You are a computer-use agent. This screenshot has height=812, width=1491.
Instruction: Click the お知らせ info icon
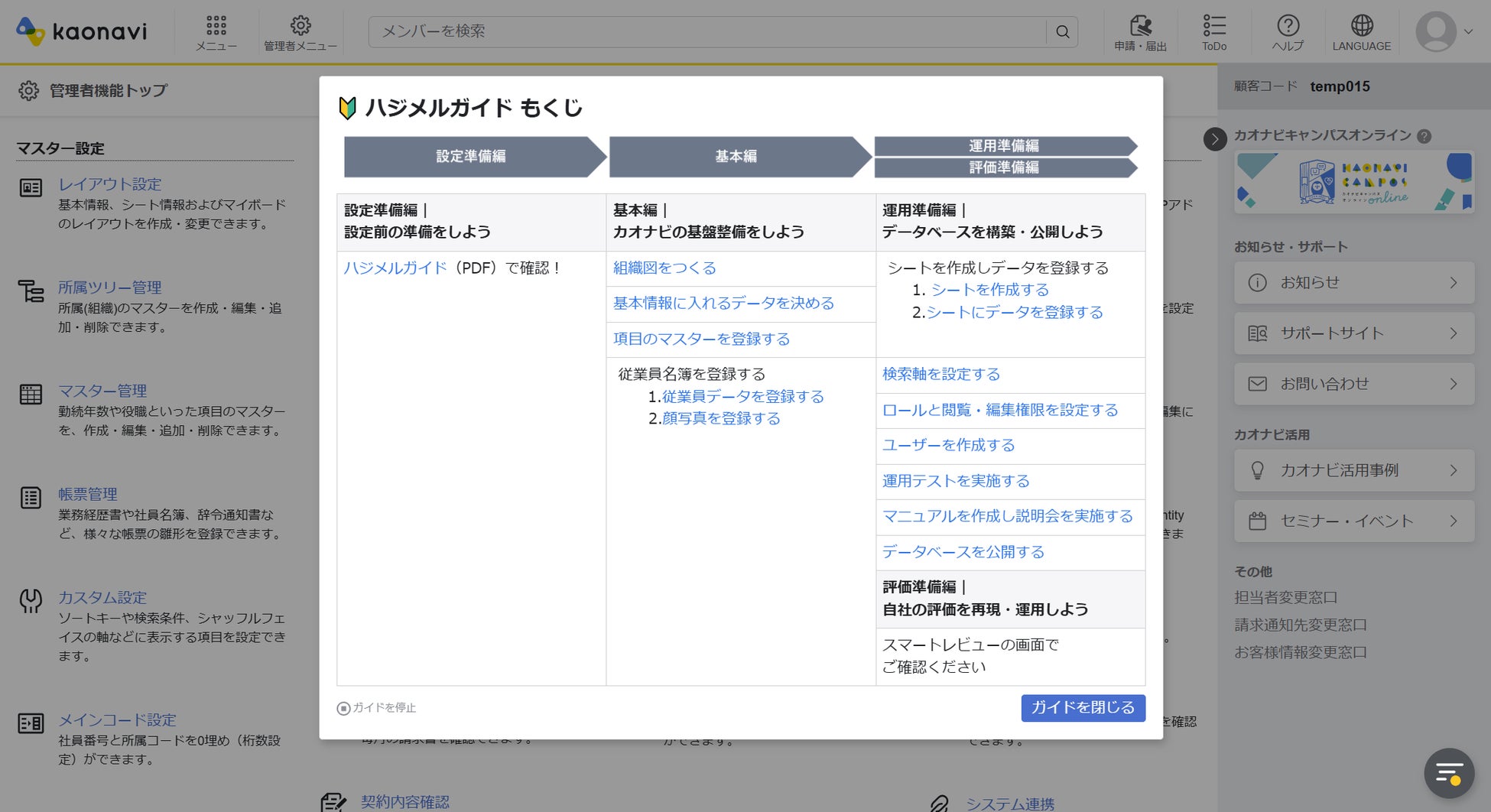1257,283
